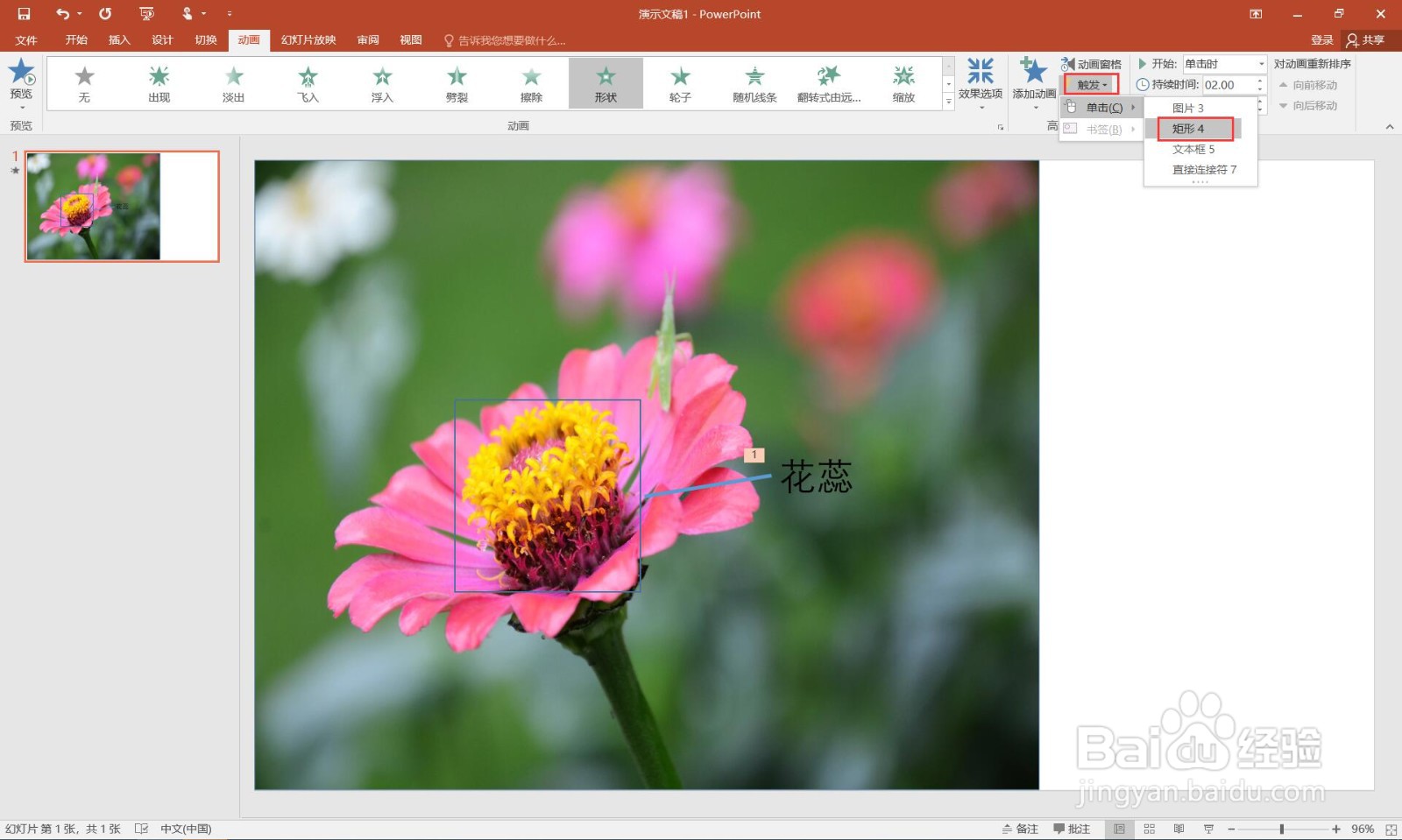Click the Redo icon in title bar
This screenshot has height=840, width=1402.
105,14
